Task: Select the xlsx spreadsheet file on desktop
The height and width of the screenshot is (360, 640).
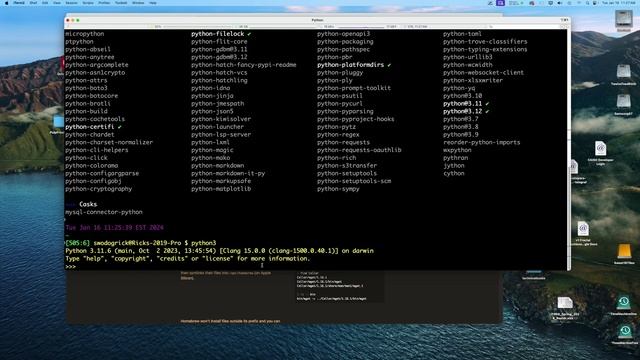Action: (565, 303)
